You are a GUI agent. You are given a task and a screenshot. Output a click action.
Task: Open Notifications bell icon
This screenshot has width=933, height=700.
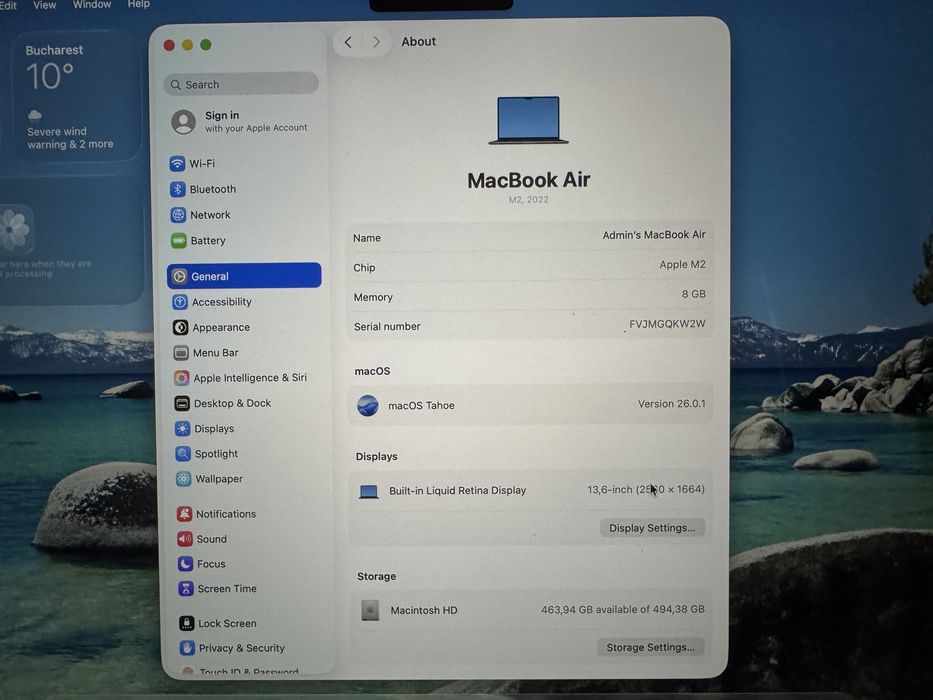point(184,514)
